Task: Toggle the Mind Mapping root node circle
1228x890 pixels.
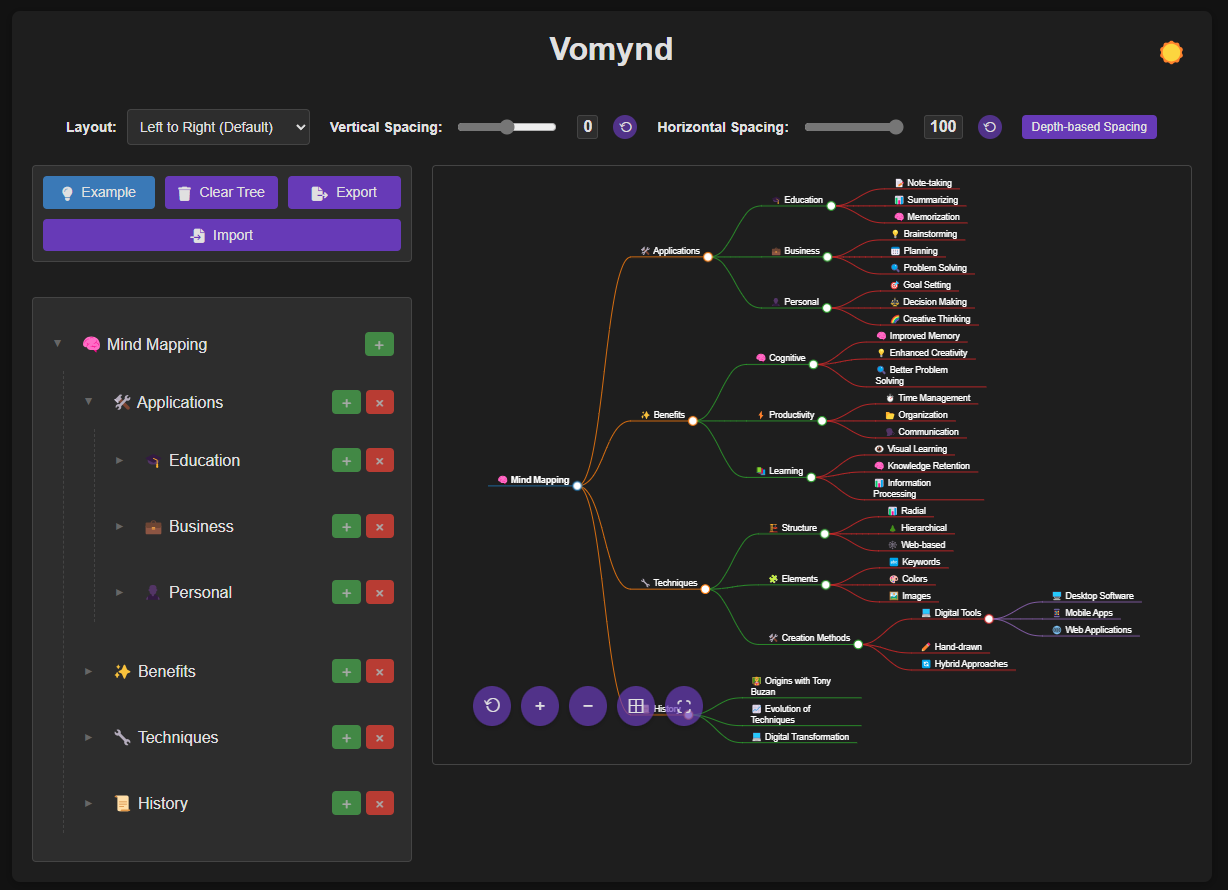Action: [x=577, y=485]
